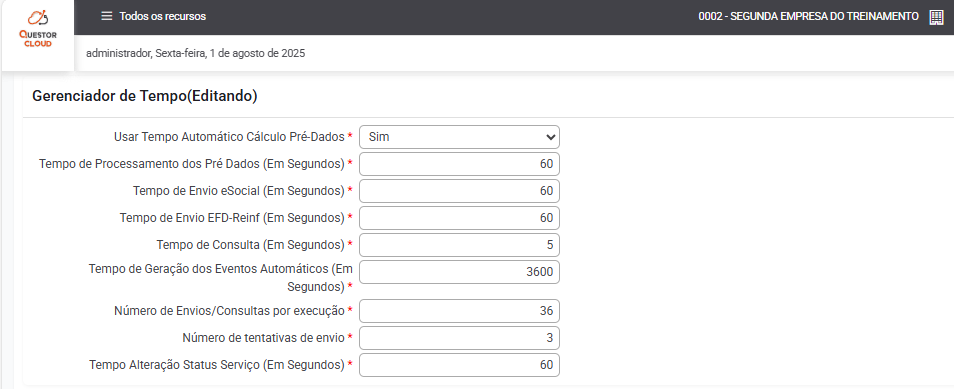
Task: Select the Tempo Alteração Status Serviço input
Action: [x=459, y=365]
